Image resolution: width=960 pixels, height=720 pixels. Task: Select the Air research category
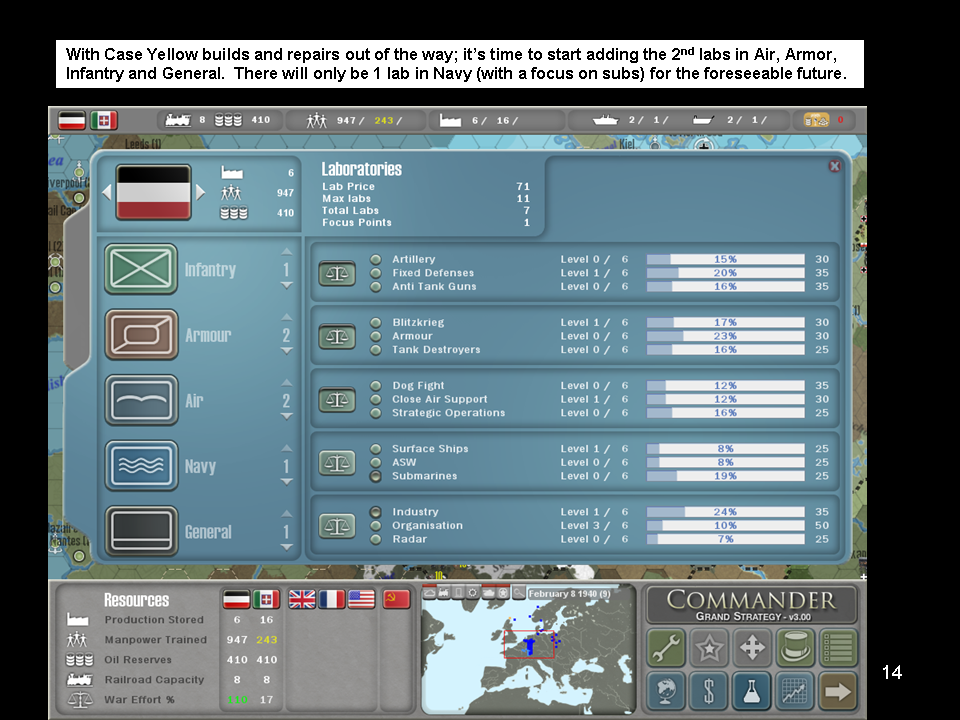click(141, 401)
